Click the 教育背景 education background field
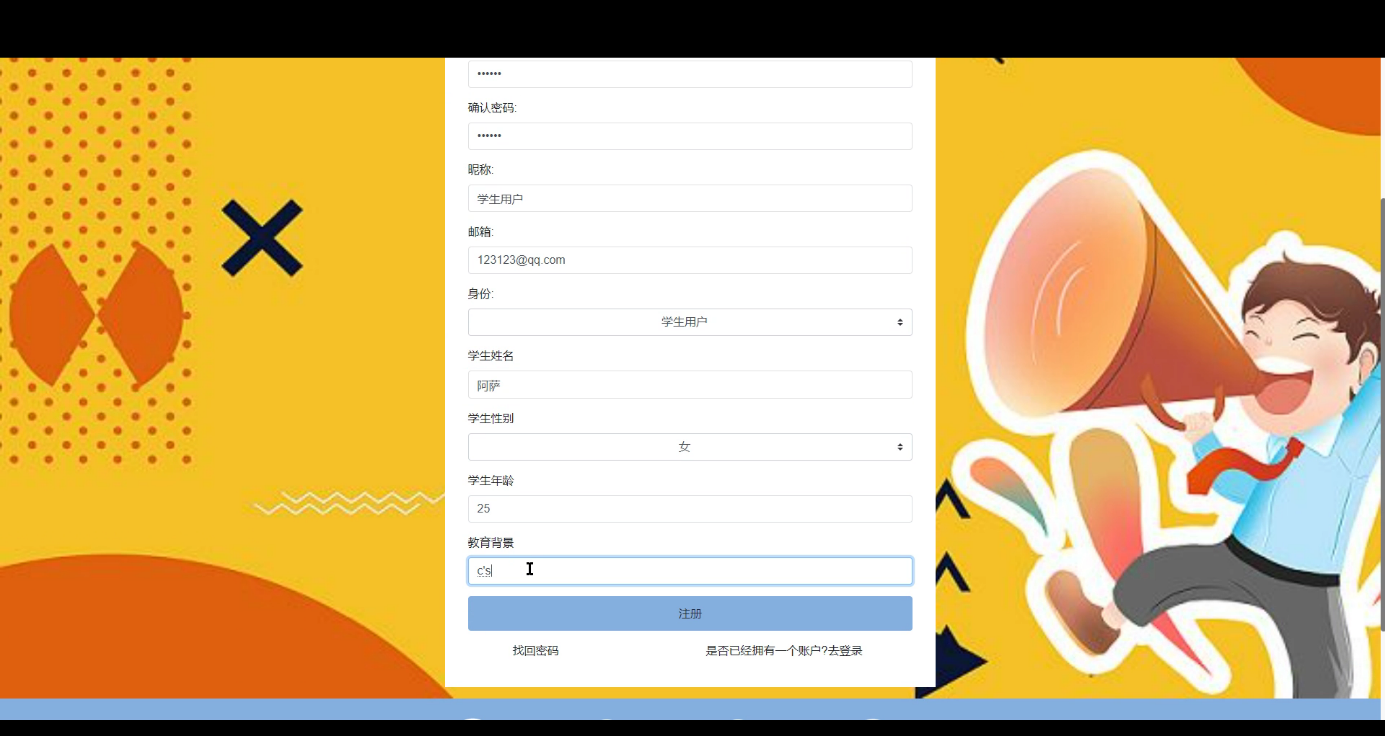 (690, 571)
